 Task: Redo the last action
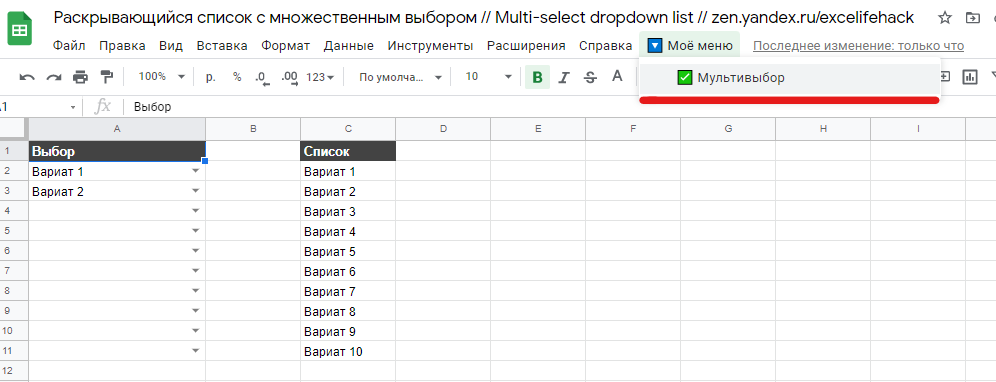click(53, 78)
